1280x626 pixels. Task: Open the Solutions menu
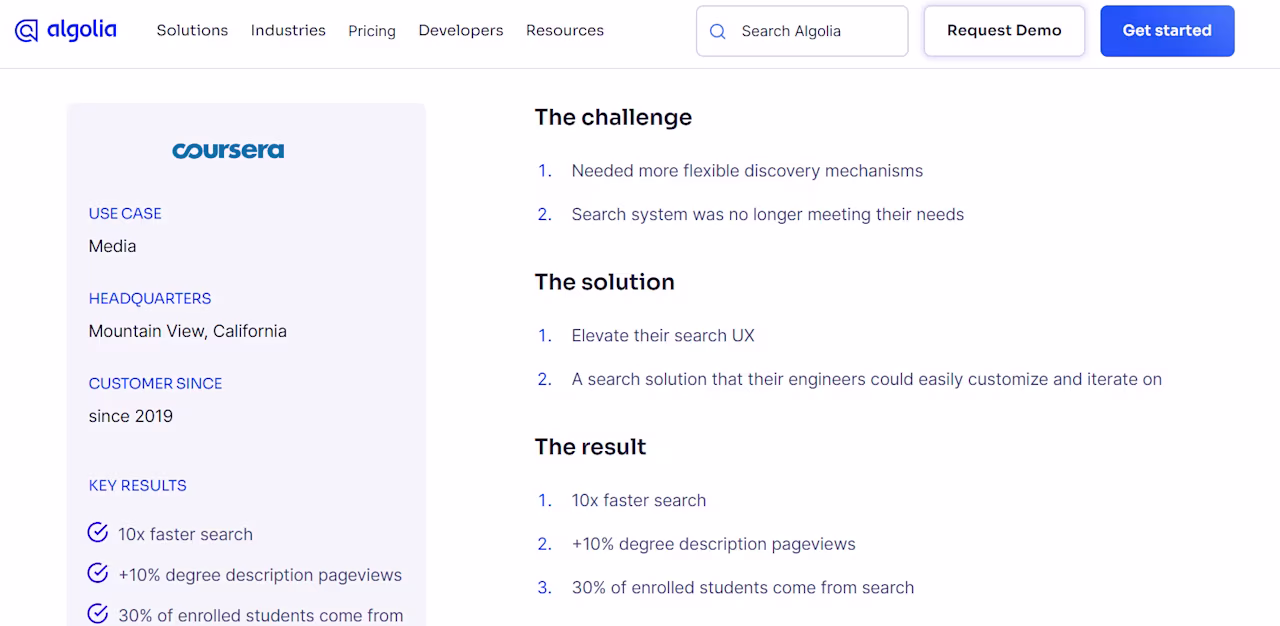point(192,31)
